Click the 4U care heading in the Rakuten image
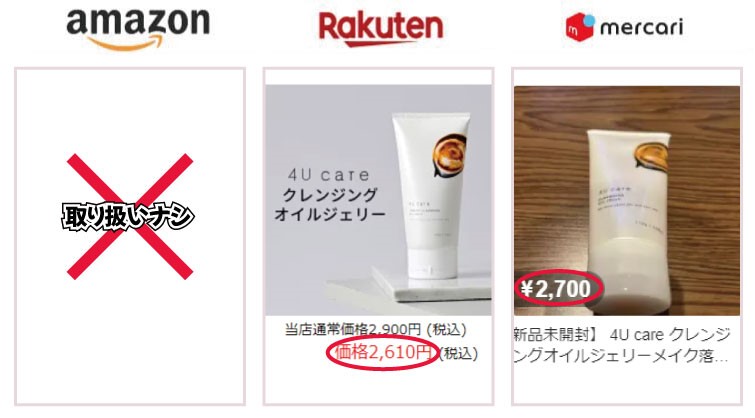Image resolution: width=755 pixels, height=418 pixels. [x=329, y=175]
